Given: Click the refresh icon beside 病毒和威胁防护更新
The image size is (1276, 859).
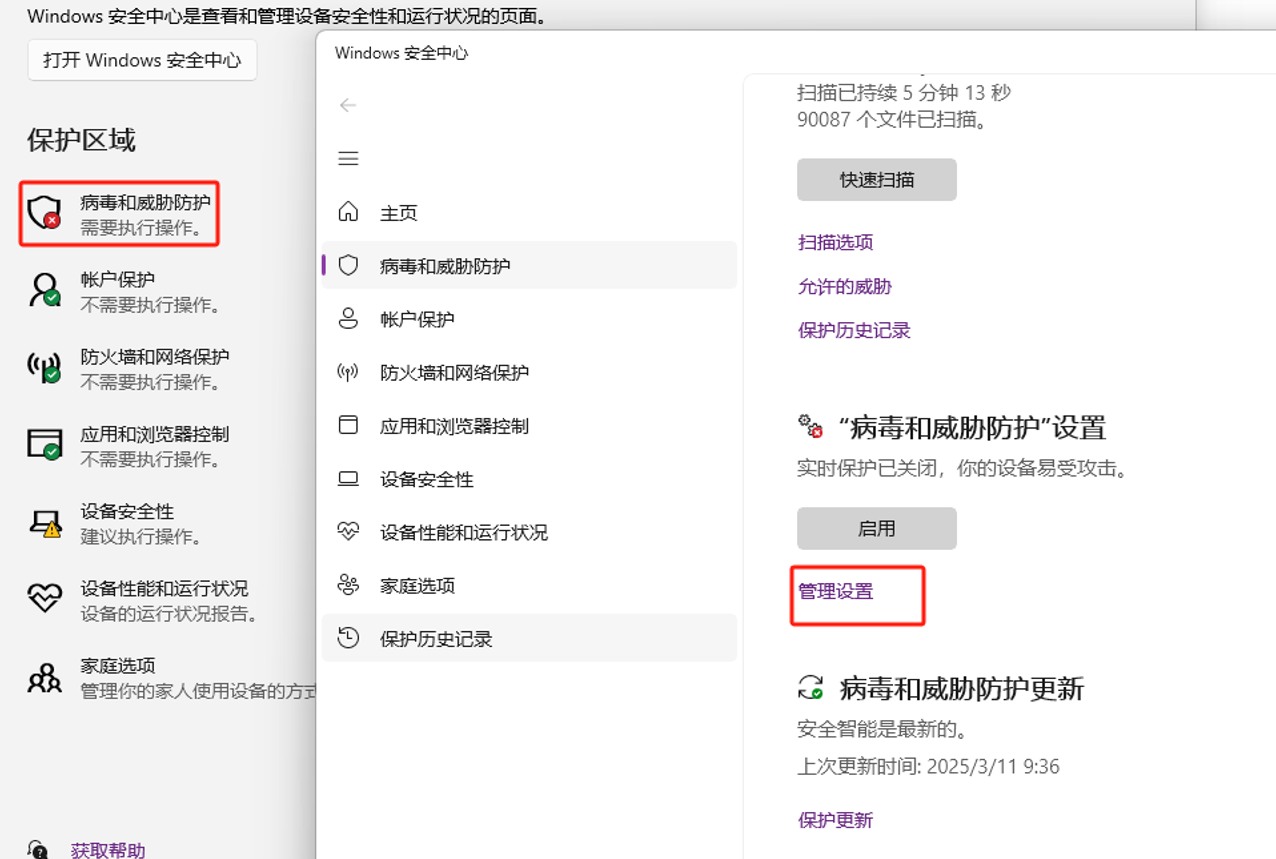Looking at the screenshot, I should (810, 687).
